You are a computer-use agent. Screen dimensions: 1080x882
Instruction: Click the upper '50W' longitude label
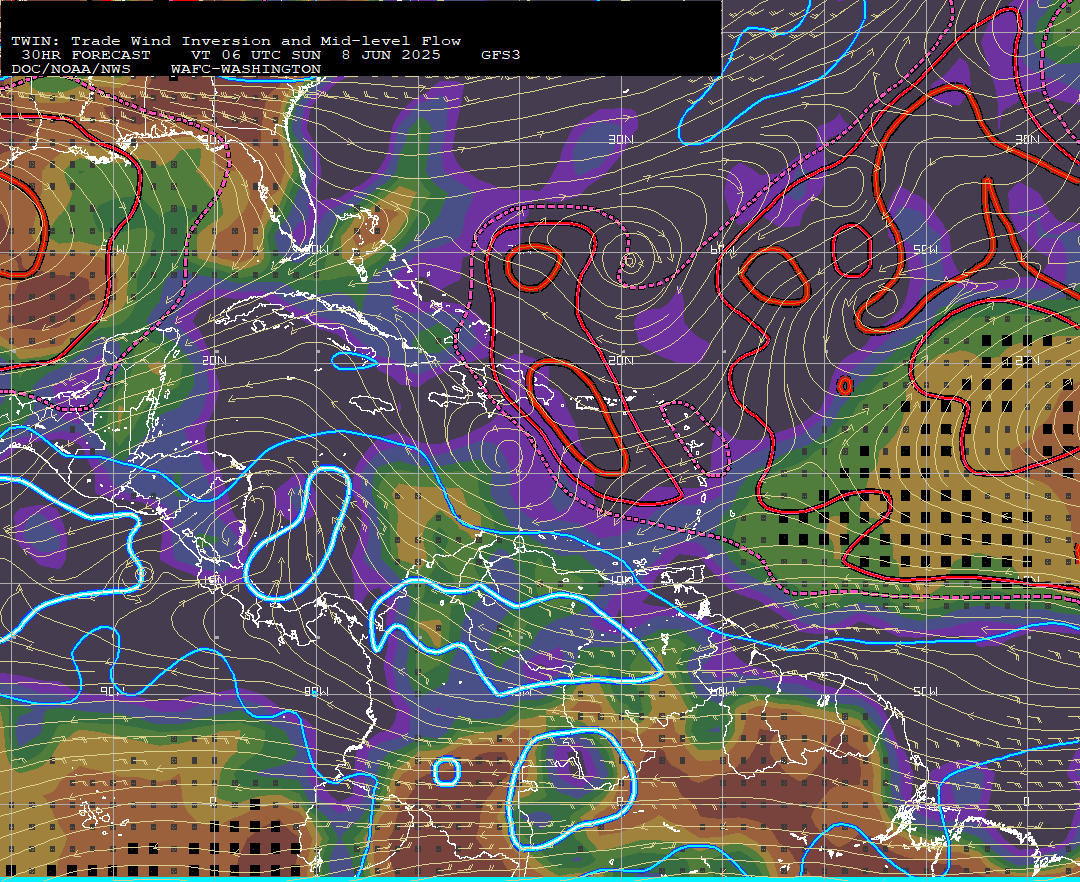coord(925,249)
